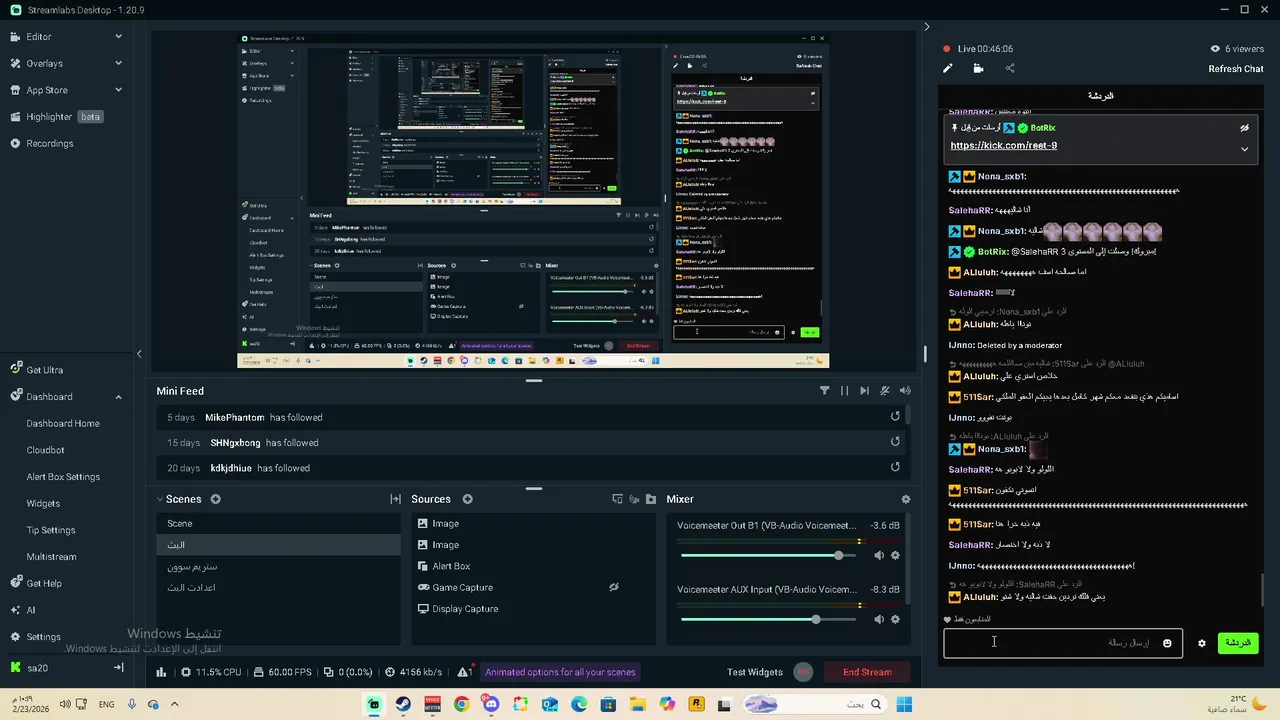The height and width of the screenshot is (720, 1280).
Task: Mute the Voicemeeter Out B1 channel
Action: (x=879, y=555)
